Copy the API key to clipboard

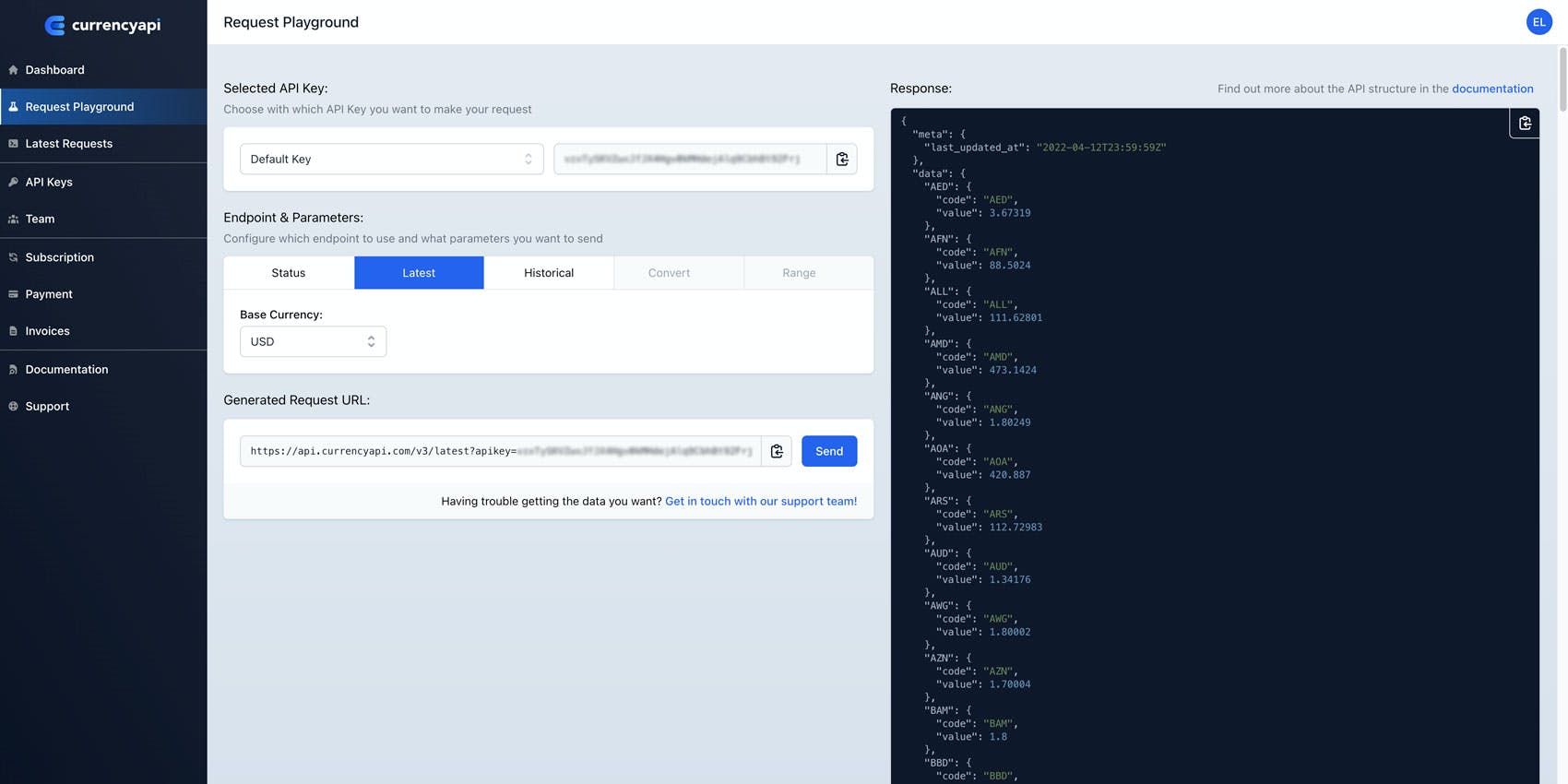click(x=842, y=159)
